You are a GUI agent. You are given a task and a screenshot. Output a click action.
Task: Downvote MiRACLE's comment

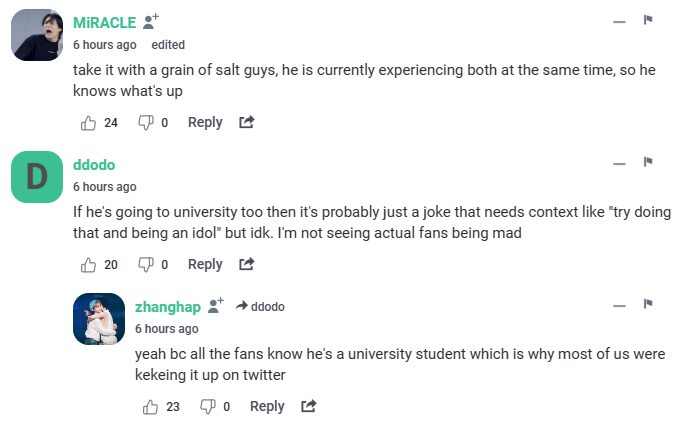click(145, 123)
